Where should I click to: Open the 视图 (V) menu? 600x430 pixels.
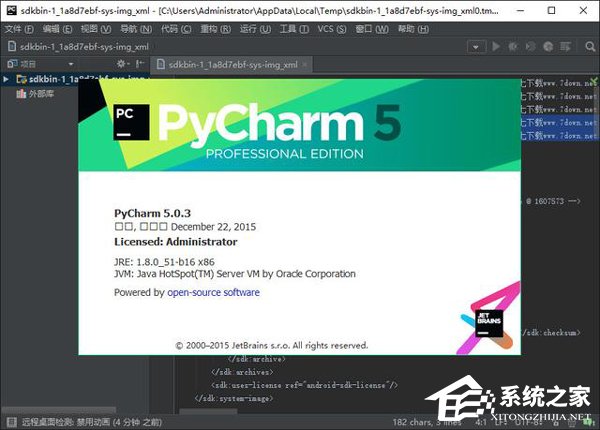click(96, 29)
